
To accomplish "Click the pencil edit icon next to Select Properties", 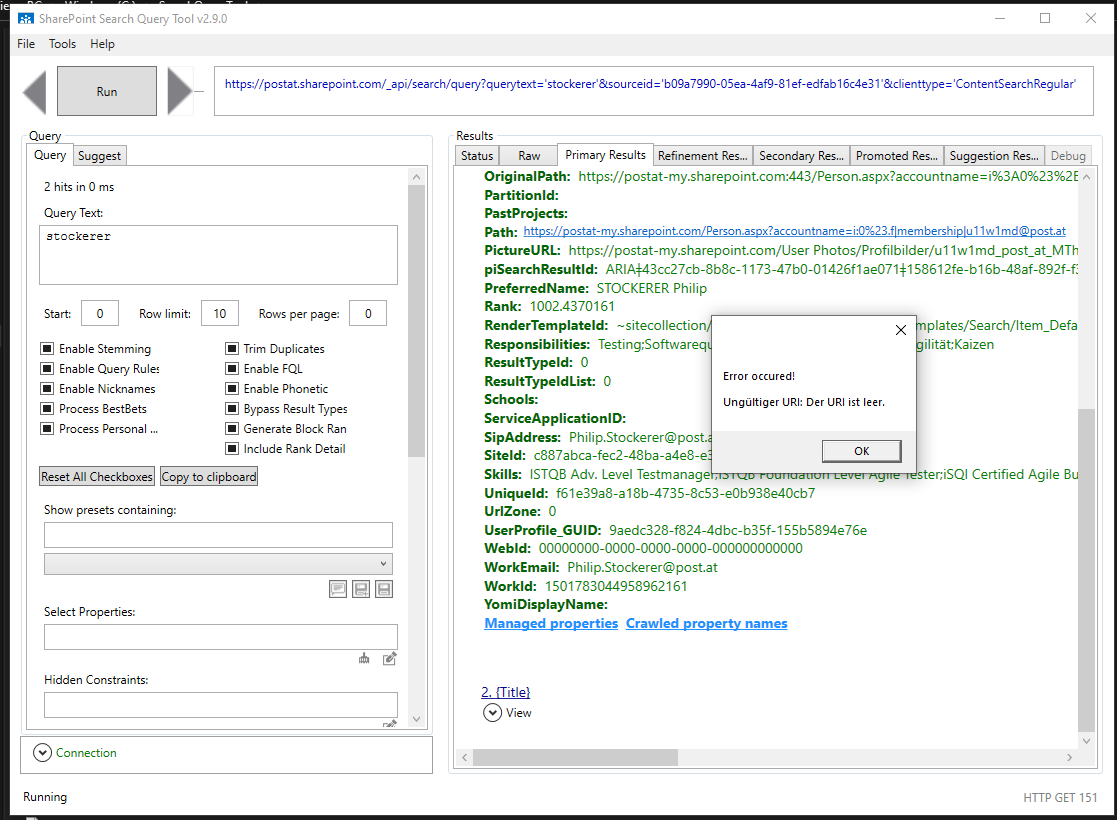I will click(x=389, y=658).
